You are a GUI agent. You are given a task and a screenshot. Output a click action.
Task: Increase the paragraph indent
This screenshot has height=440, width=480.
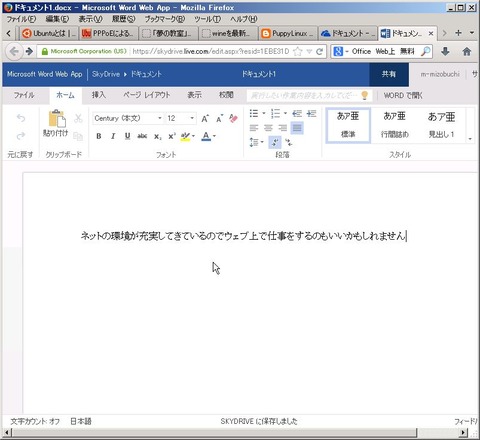point(311,114)
